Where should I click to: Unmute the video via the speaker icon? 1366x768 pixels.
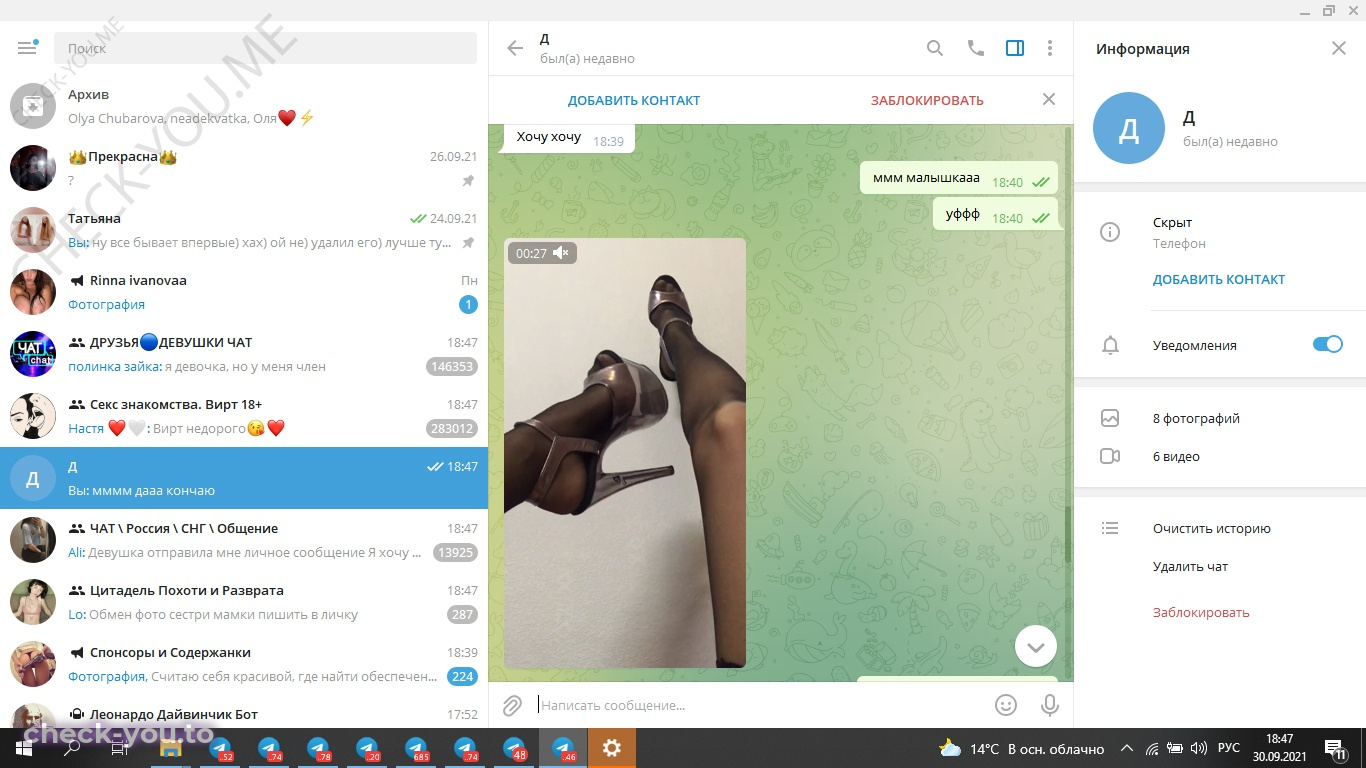click(x=561, y=253)
